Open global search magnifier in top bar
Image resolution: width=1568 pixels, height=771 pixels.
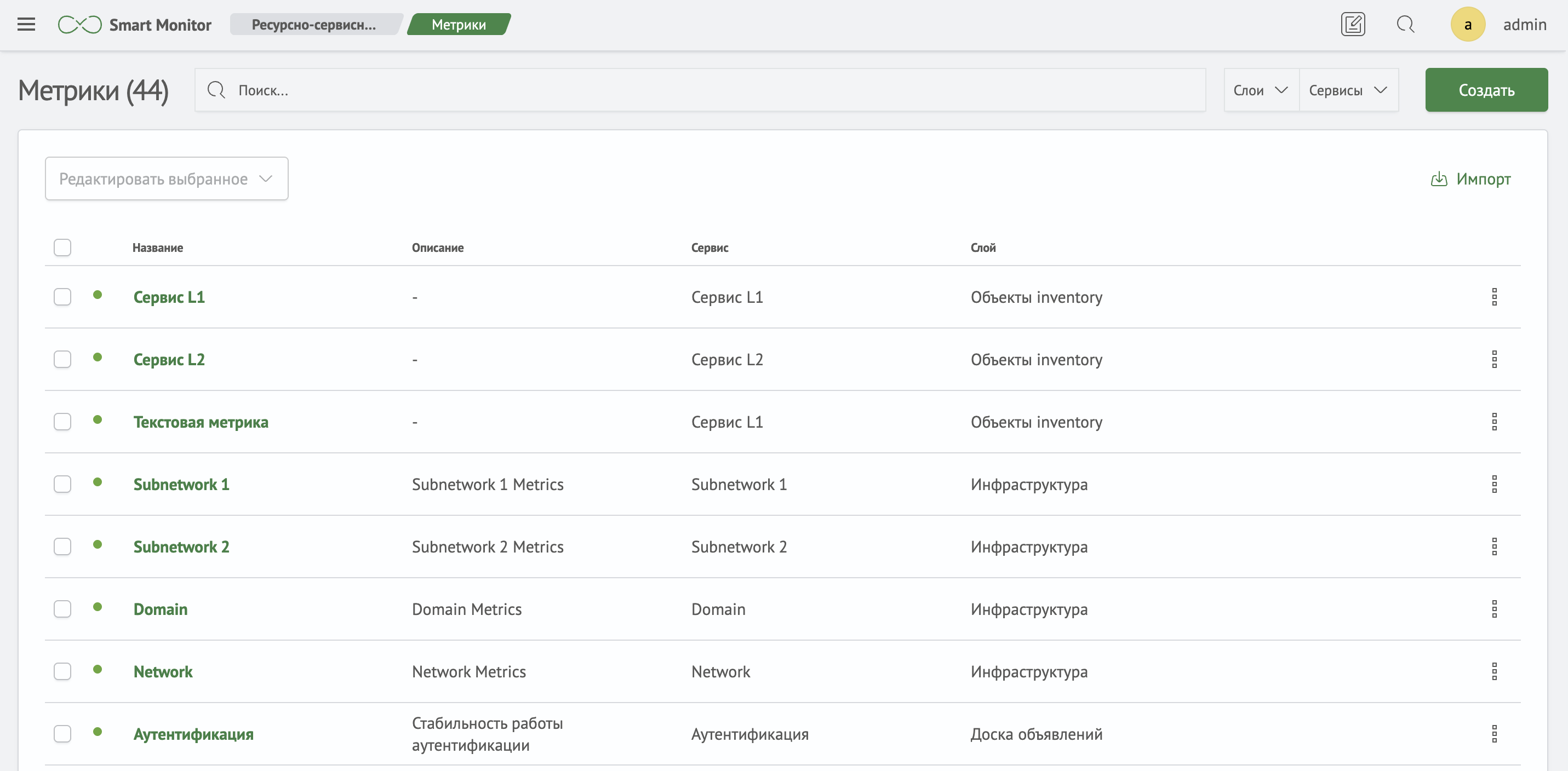coord(1405,24)
